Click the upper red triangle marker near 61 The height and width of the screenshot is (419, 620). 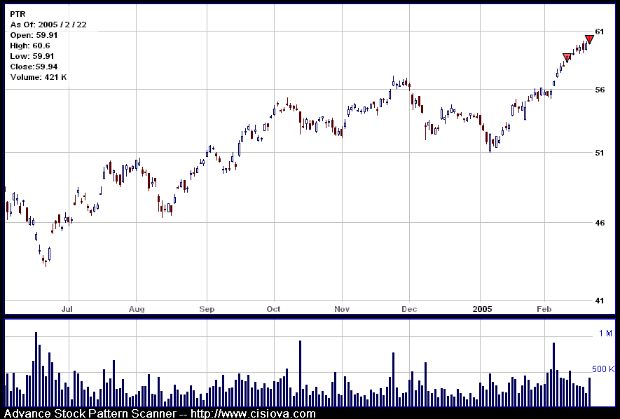coord(589,39)
